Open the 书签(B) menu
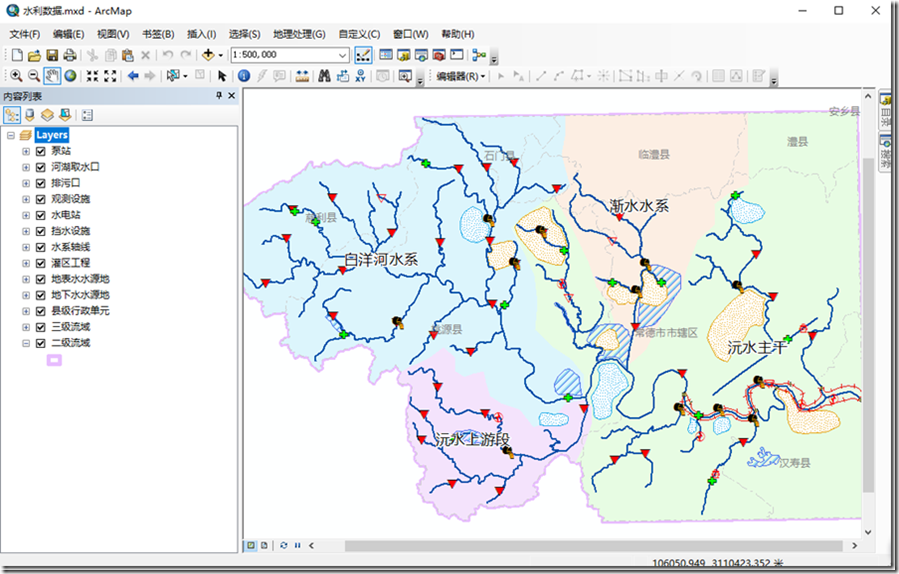This screenshot has height=574, width=899. point(158,34)
